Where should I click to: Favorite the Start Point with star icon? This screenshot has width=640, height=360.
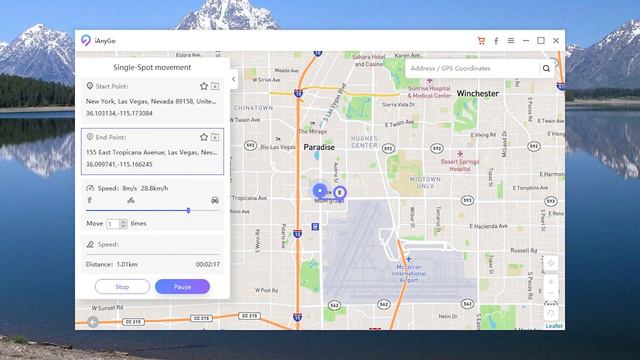click(204, 86)
